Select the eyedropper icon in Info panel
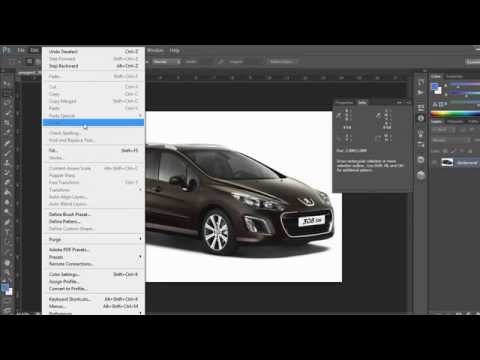 coord(339,116)
